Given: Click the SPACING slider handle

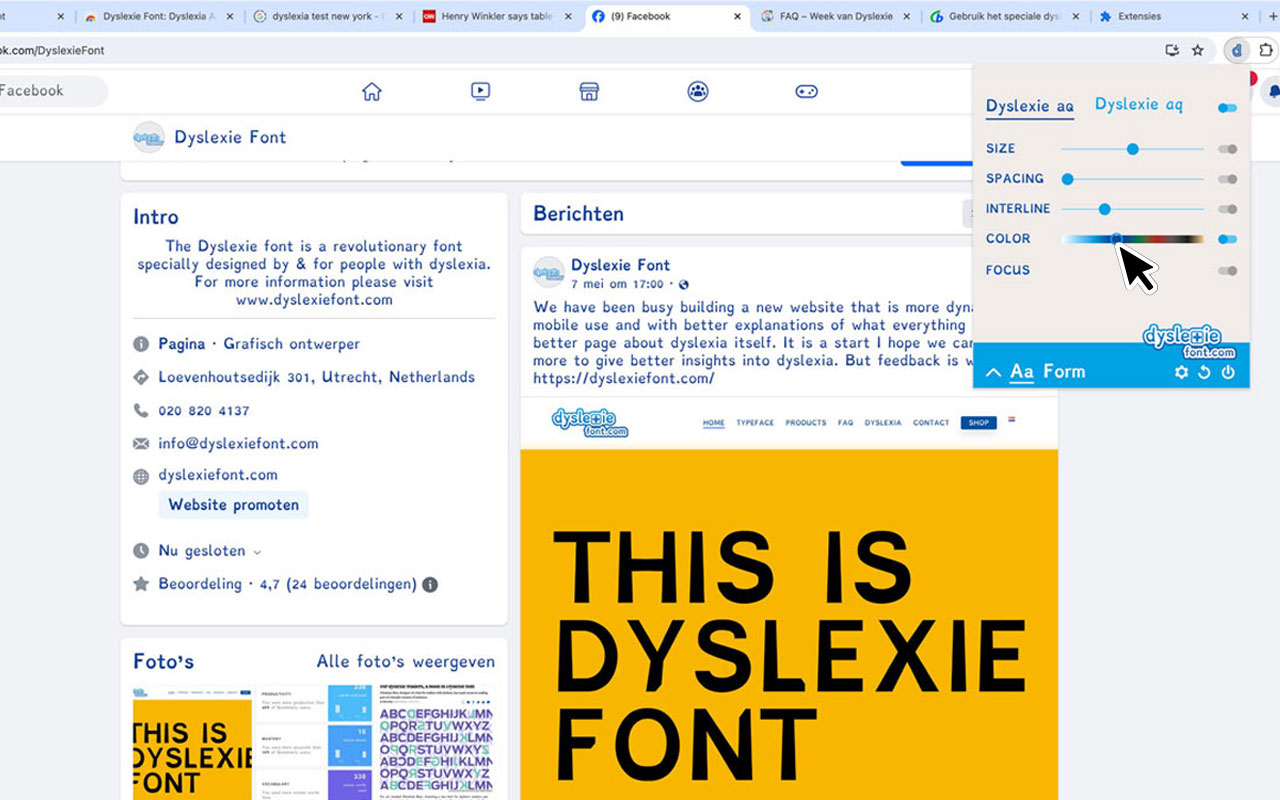Looking at the screenshot, I should (x=1068, y=179).
